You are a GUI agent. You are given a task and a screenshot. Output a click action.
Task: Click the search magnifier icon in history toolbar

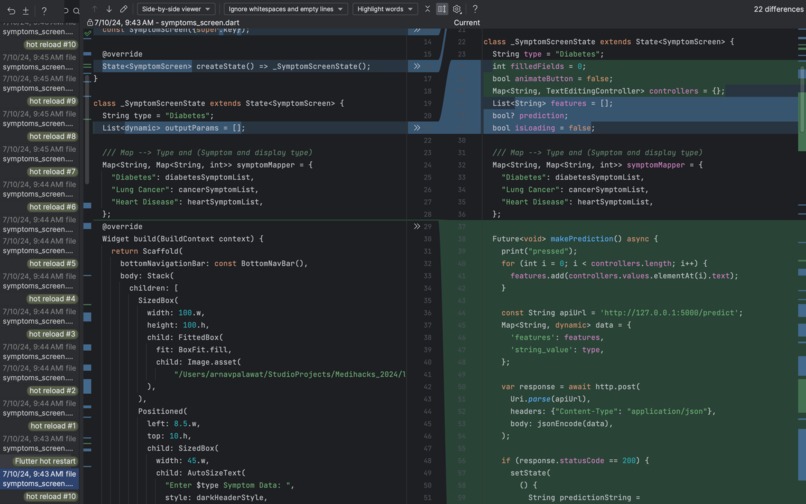(x=76, y=10)
